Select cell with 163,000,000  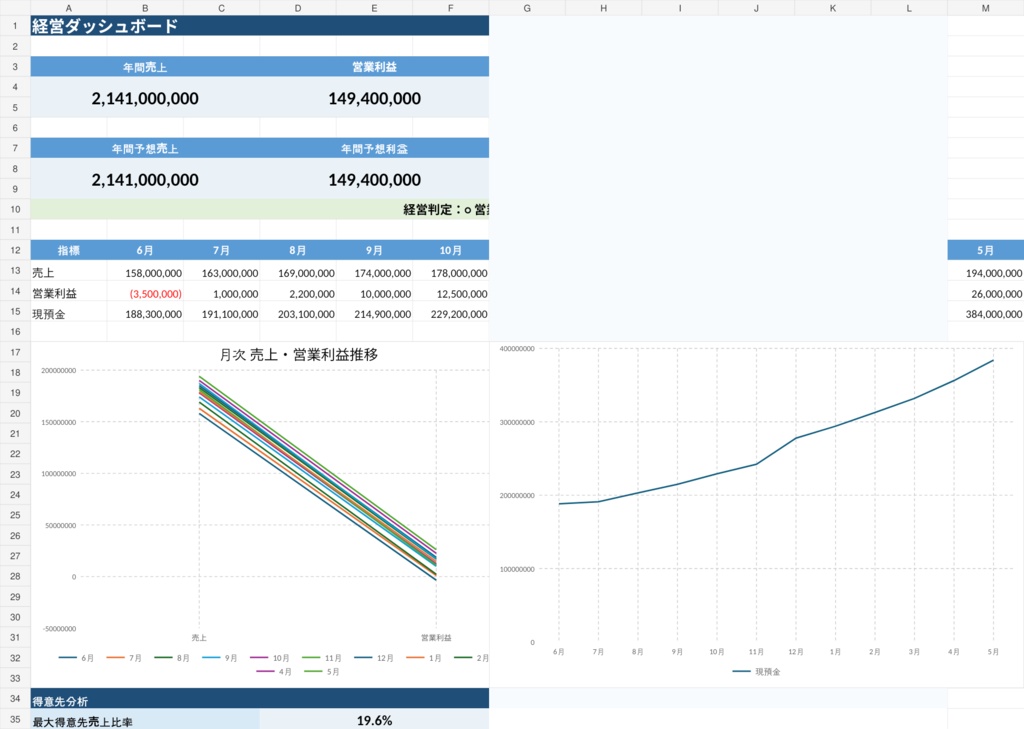[221, 272]
